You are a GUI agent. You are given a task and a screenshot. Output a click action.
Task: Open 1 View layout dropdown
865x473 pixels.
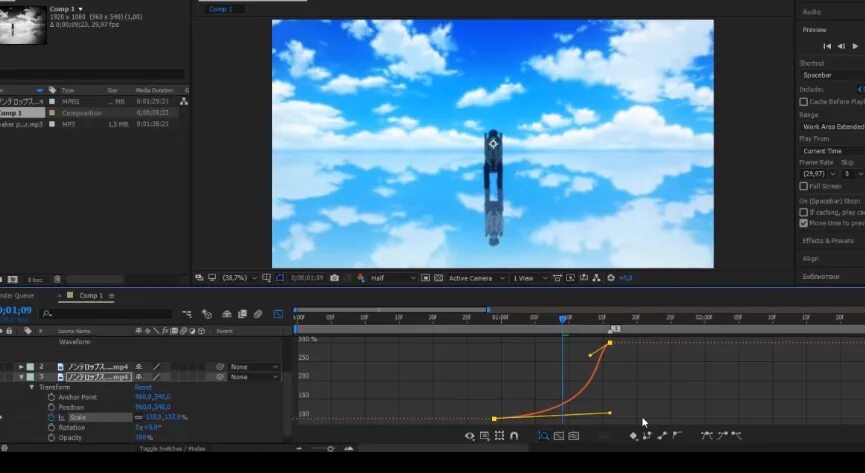coord(530,278)
